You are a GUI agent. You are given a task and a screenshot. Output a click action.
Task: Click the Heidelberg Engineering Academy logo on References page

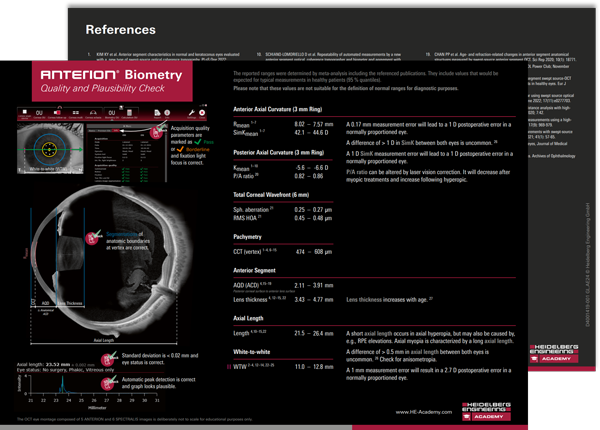tap(554, 353)
